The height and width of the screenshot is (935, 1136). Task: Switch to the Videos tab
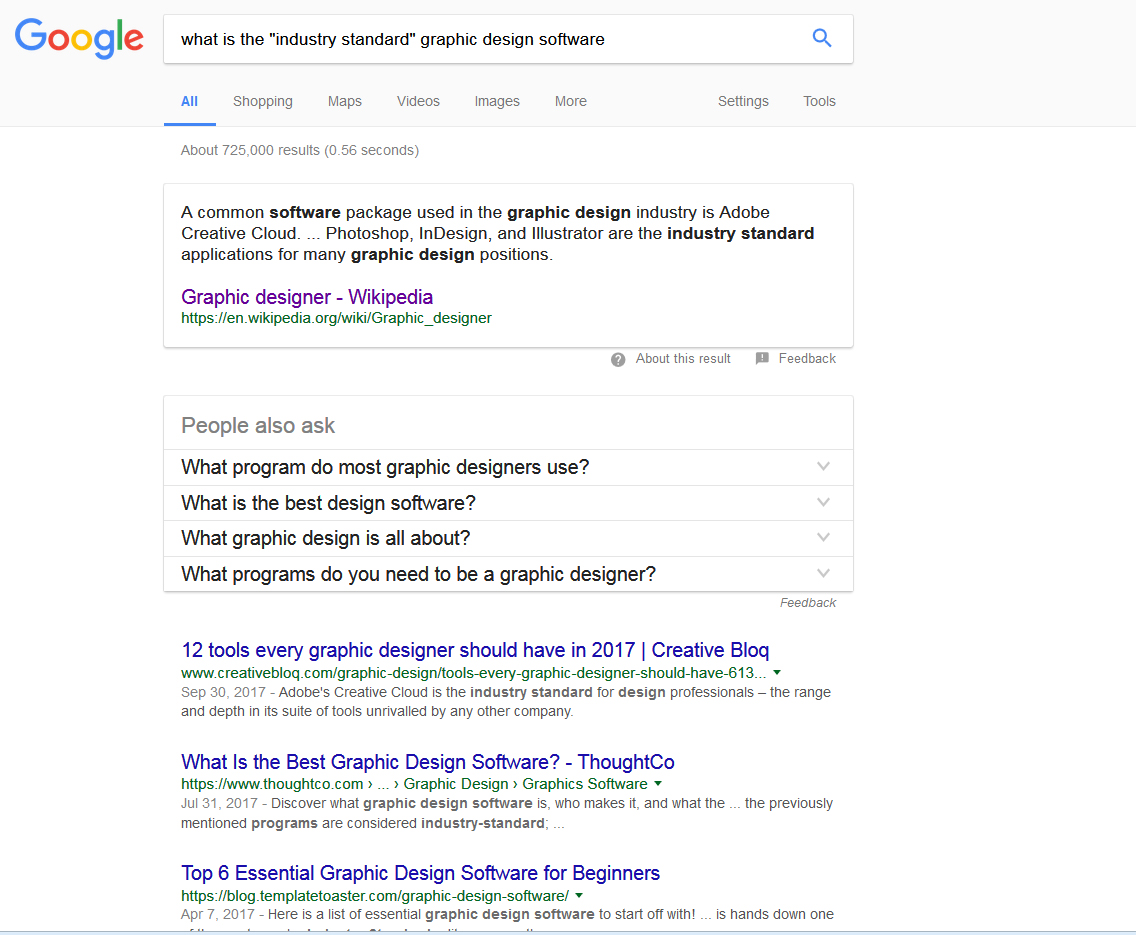click(x=418, y=101)
